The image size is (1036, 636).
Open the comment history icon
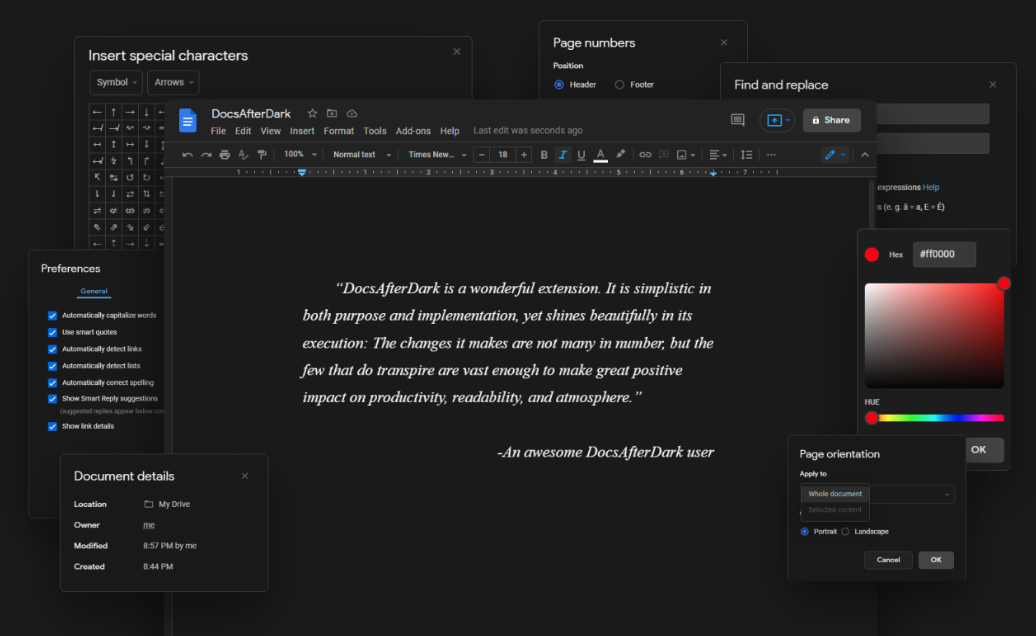[737, 120]
